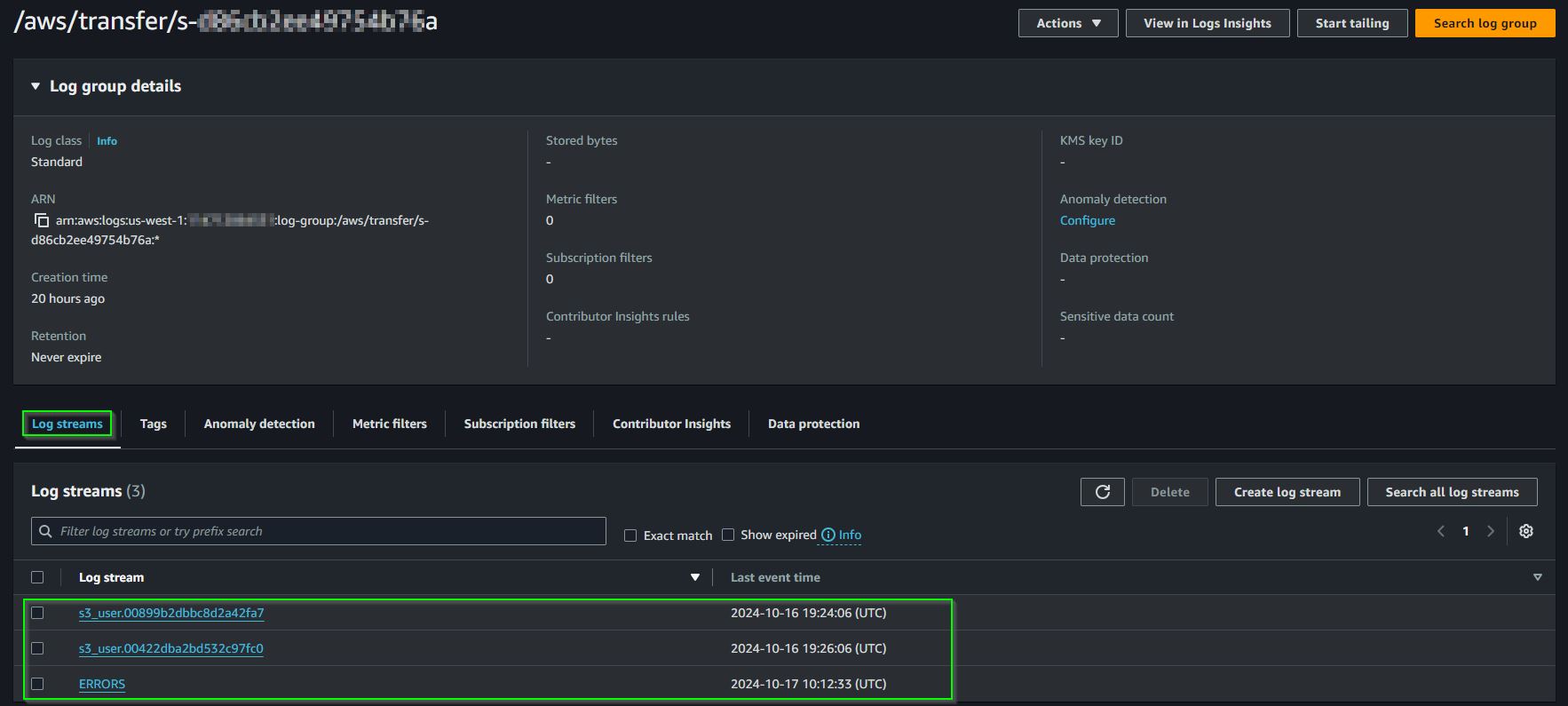Click the Create log stream button
This screenshot has width=1568, height=706.
(1287, 492)
